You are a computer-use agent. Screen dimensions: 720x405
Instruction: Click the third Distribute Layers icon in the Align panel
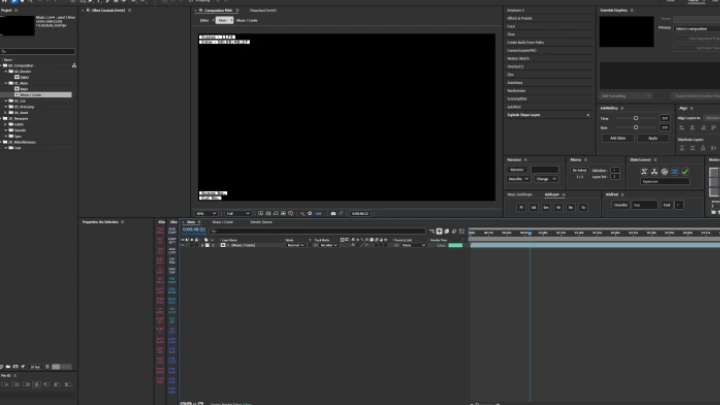703,148
